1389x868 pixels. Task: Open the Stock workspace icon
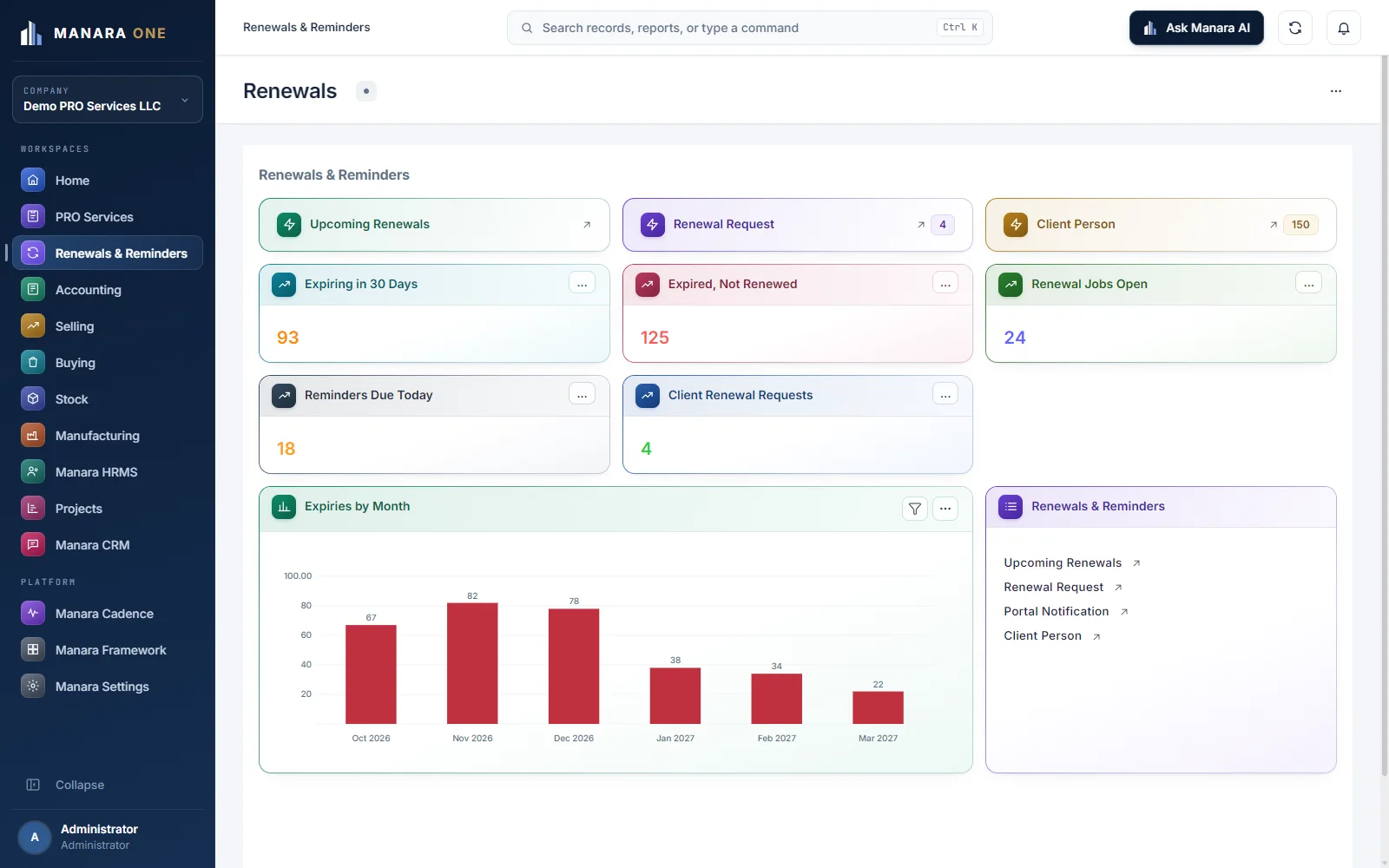(33, 399)
